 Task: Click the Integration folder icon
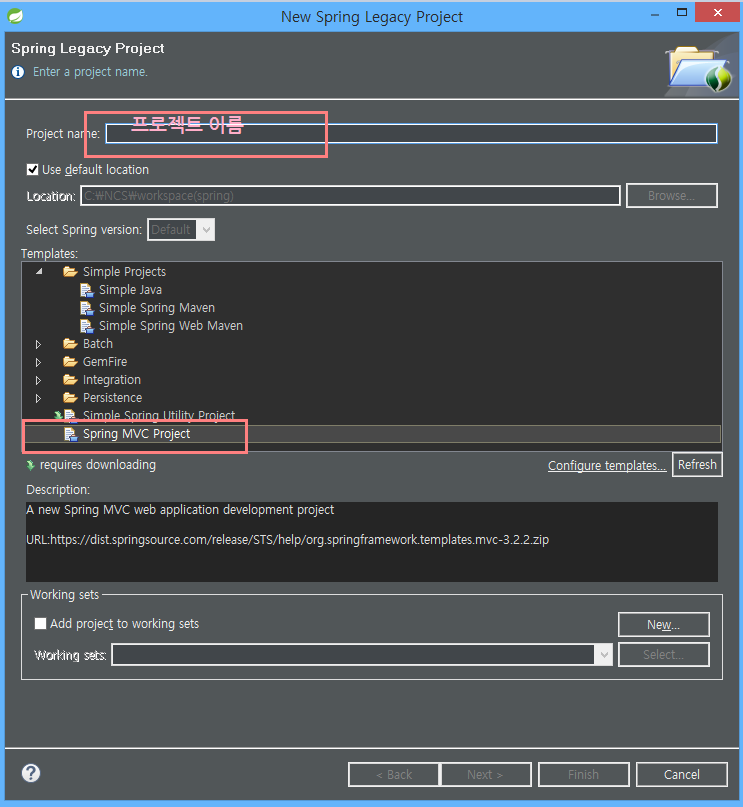[x=70, y=380]
